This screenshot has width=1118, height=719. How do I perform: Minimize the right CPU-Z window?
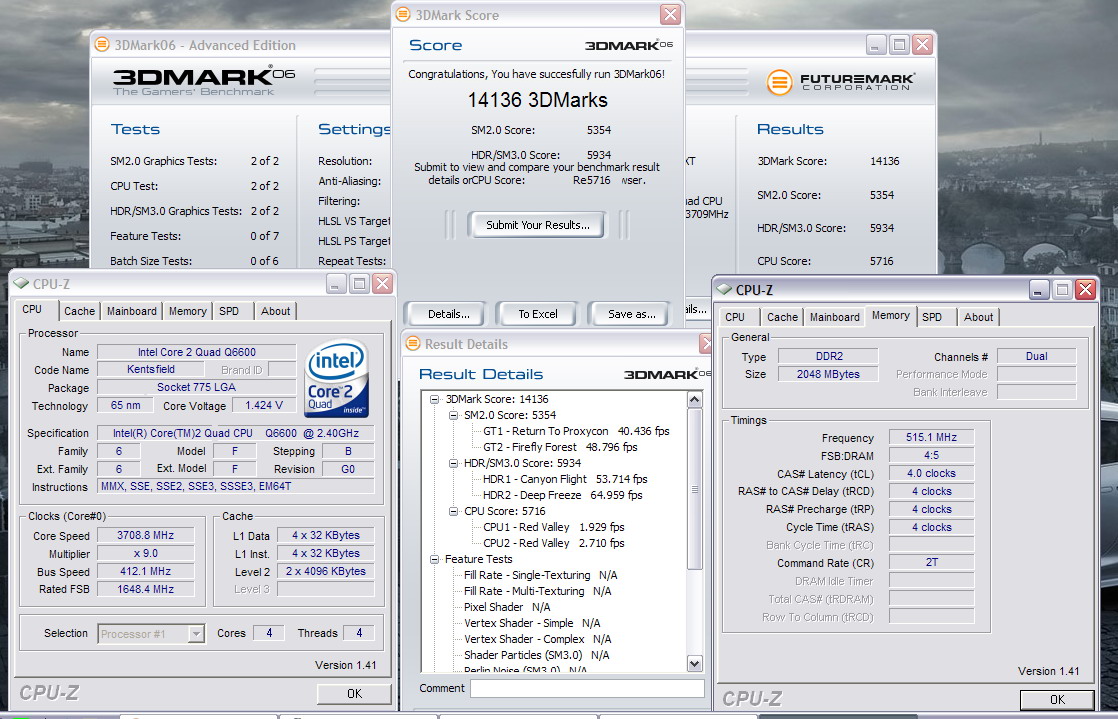[1040, 289]
